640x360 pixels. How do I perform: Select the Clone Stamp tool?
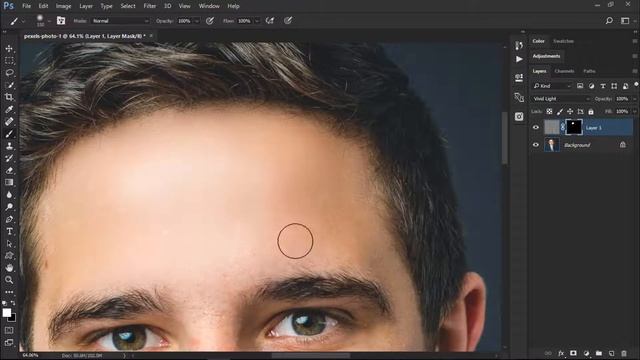tap(9, 146)
